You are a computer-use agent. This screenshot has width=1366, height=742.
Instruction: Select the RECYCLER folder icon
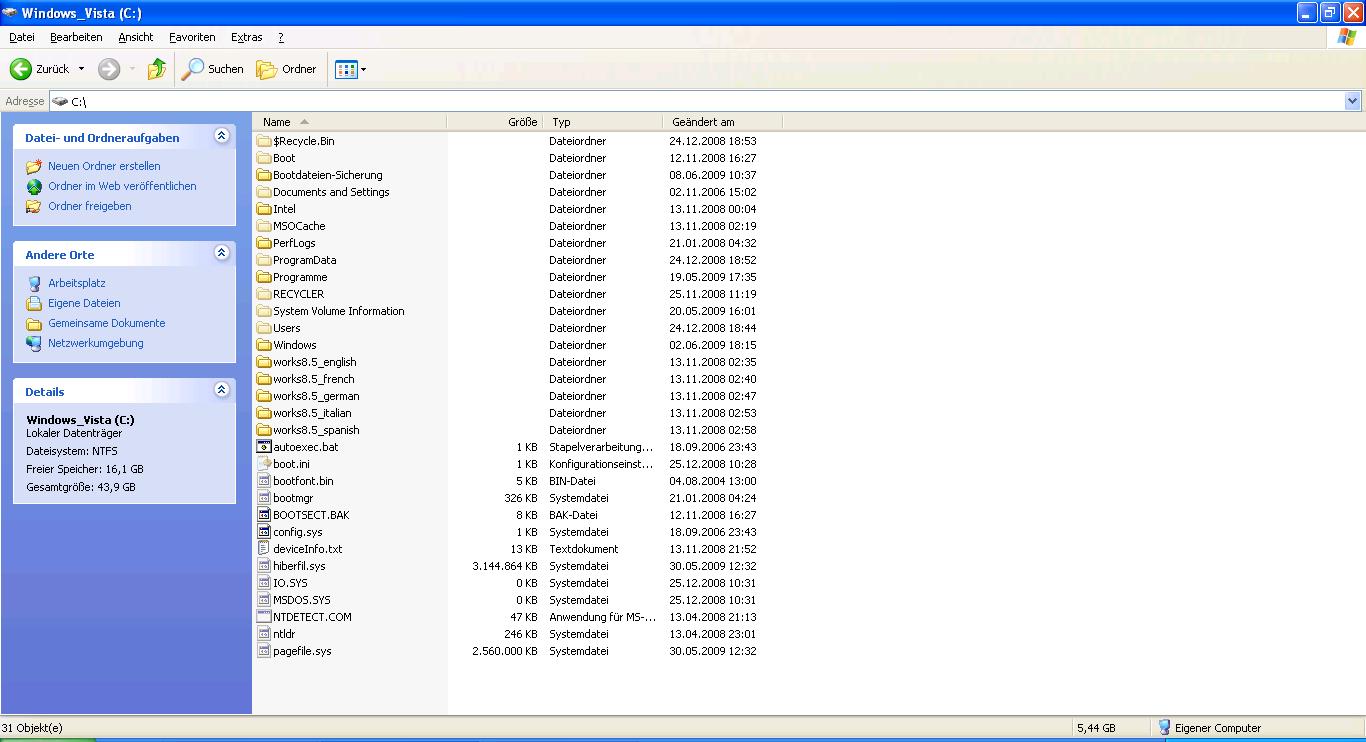(264, 294)
